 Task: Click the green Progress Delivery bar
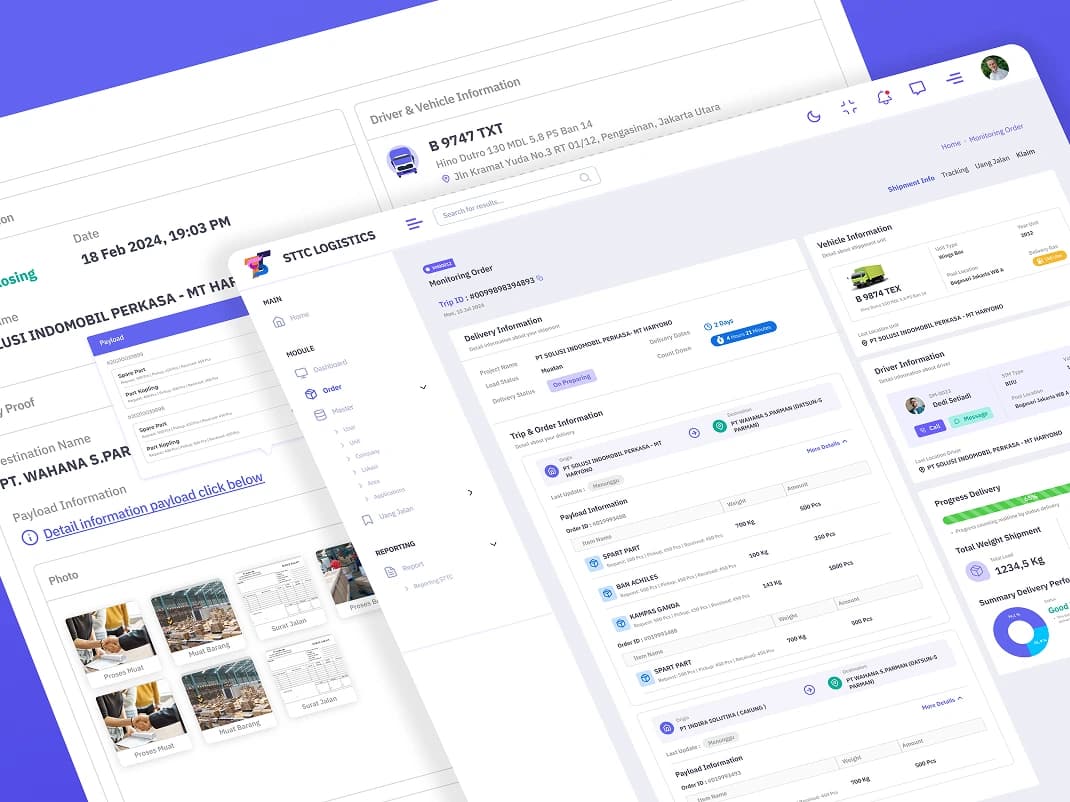click(1007, 503)
